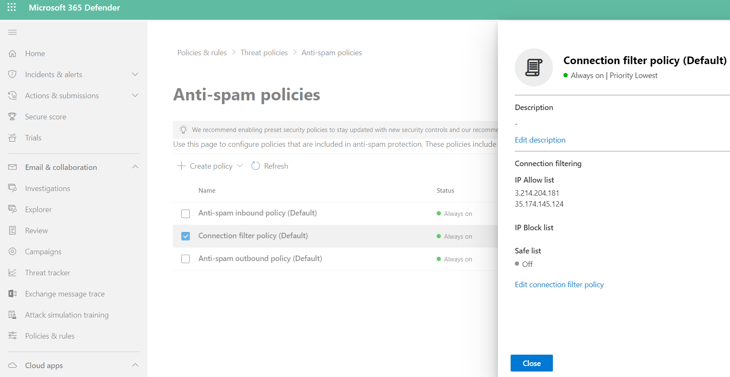Click the Actions & submissions icon
This screenshot has height=377, width=730.
(x=13, y=95)
